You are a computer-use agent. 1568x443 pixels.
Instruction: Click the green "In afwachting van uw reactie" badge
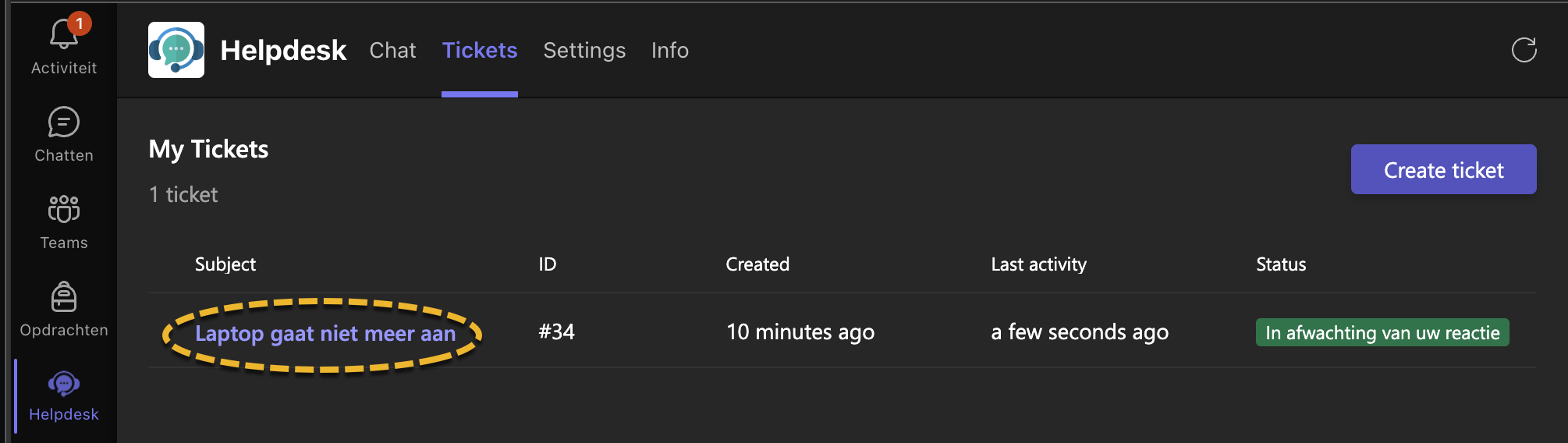click(1382, 333)
